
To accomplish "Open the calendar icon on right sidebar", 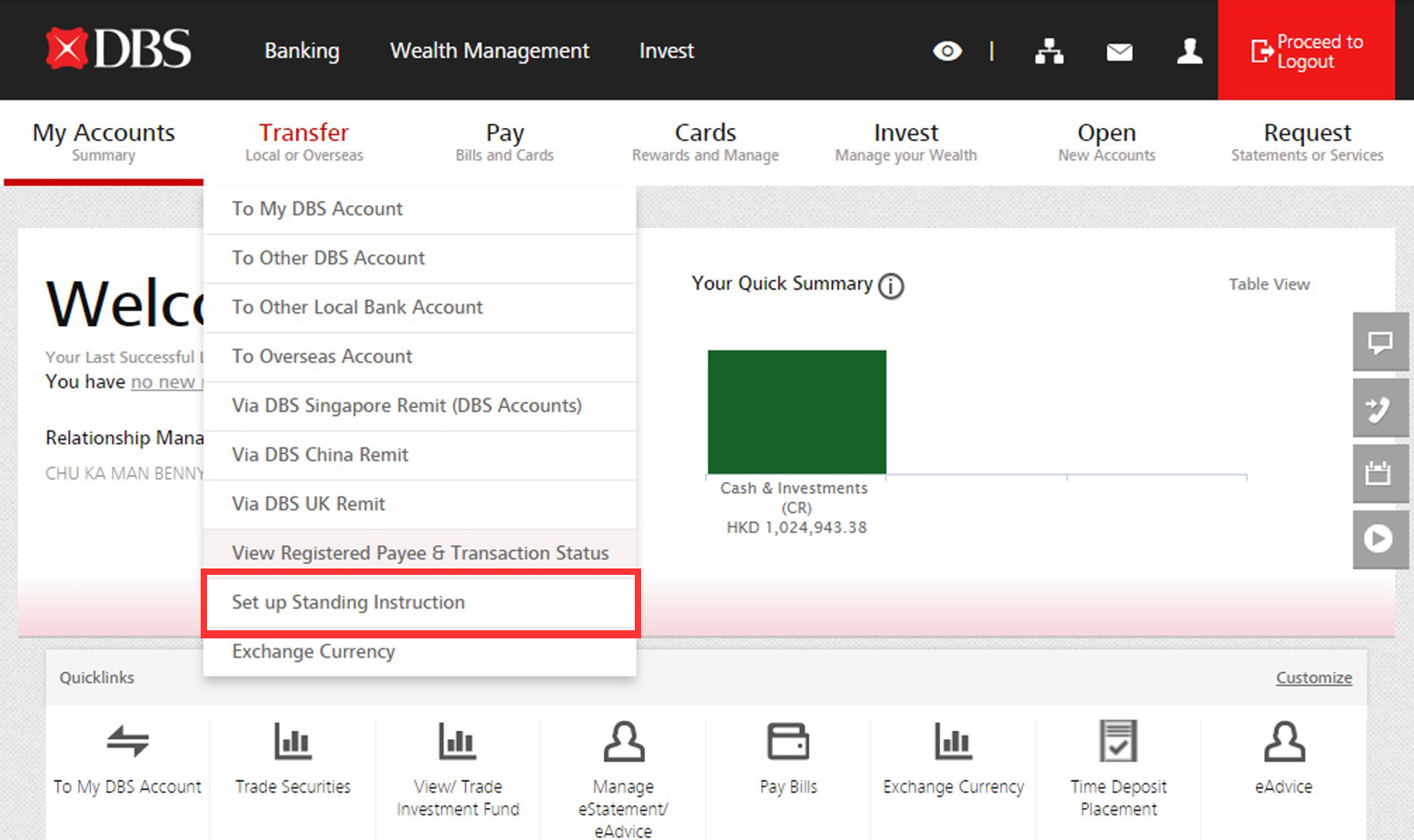I will coord(1379,473).
